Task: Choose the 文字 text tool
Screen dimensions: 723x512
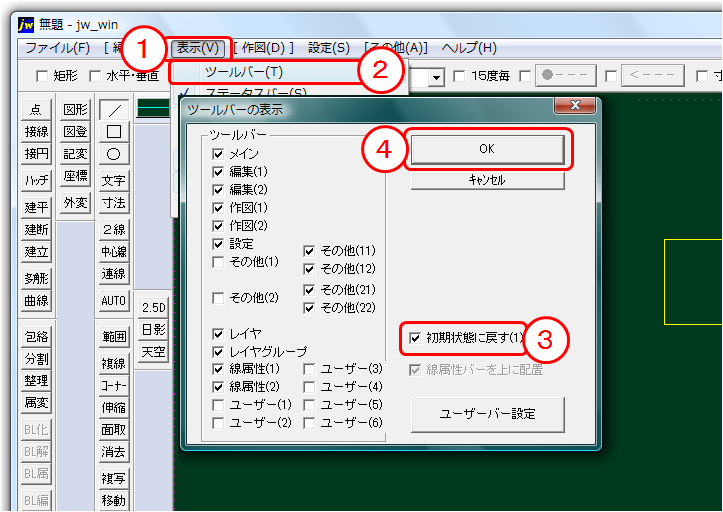Action: (x=114, y=181)
